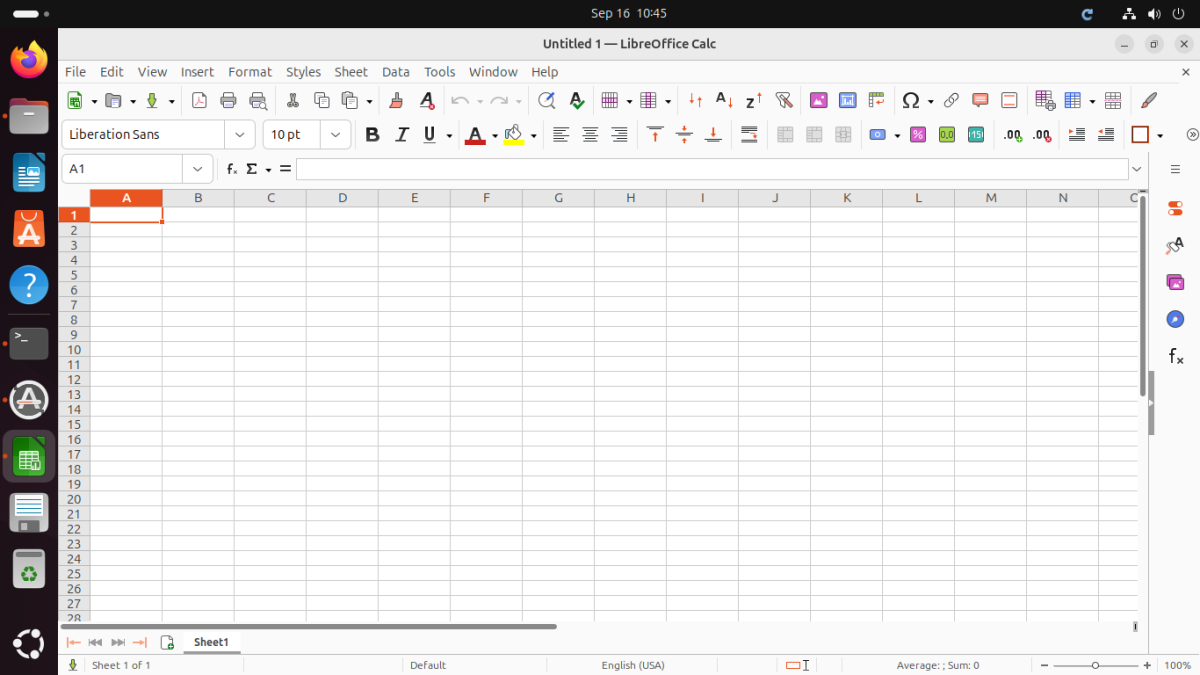The image size is (1200, 675).
Task: Toggle Italic text formatting
Action: click(402, 135)
